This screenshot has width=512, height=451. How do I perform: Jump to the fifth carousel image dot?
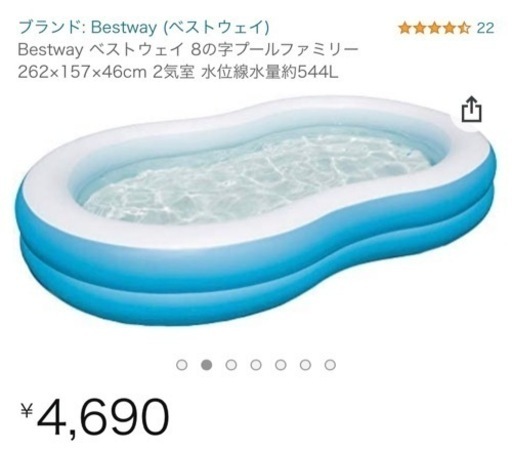(280, 365)
